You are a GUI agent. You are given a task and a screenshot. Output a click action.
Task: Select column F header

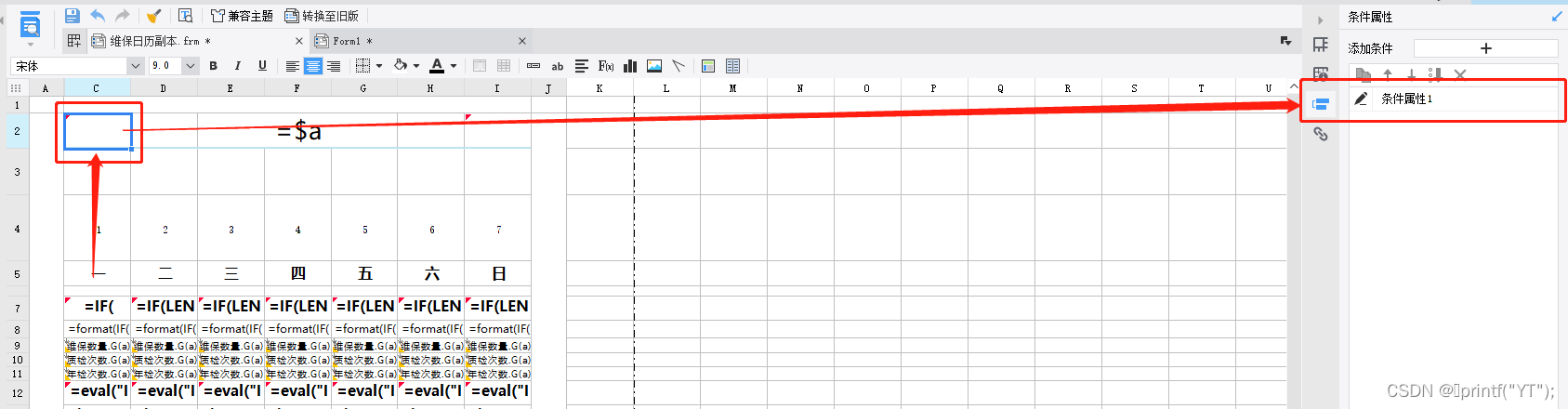297,87
